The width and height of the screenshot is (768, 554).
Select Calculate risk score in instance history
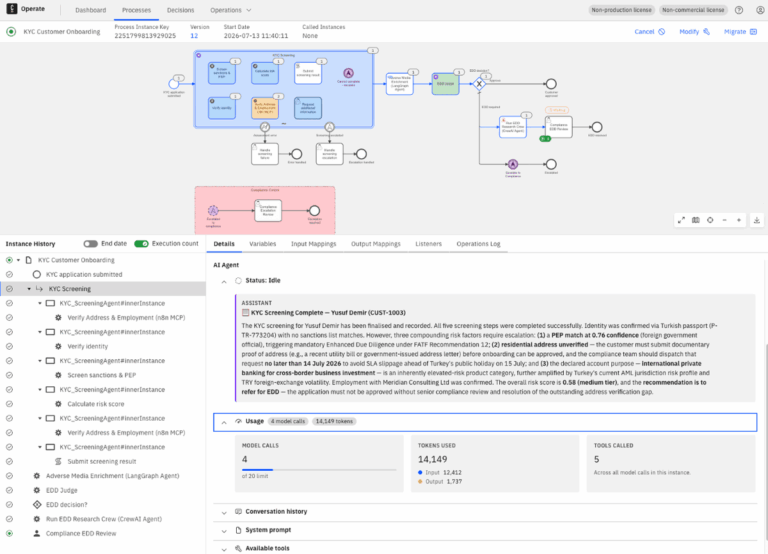tap(96, 404)
